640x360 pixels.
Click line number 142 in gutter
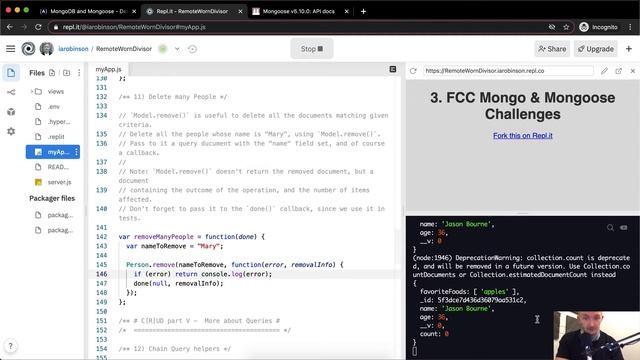102,237
